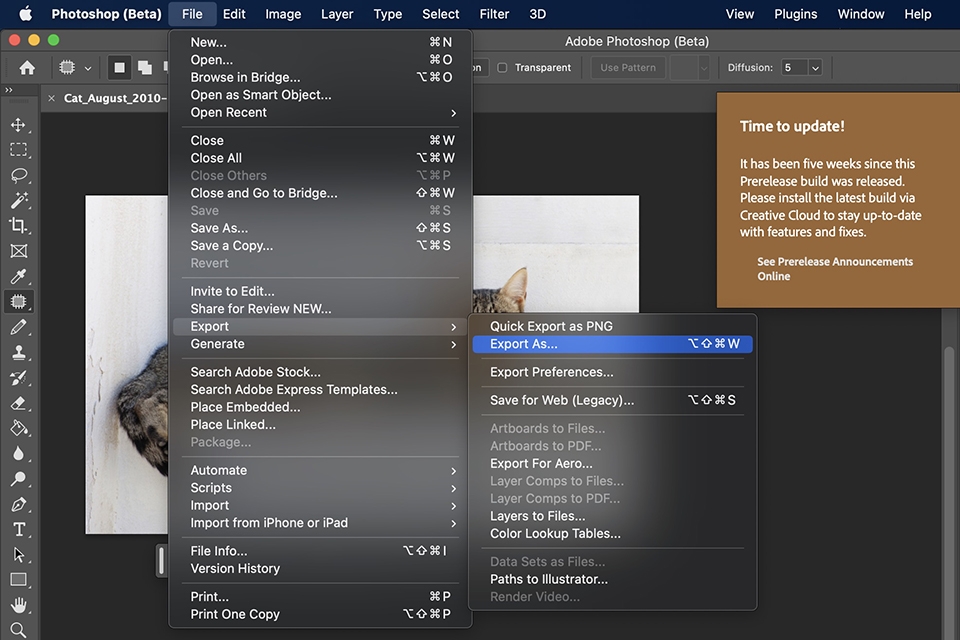Select the Frame tool

[x=18, y=251]
